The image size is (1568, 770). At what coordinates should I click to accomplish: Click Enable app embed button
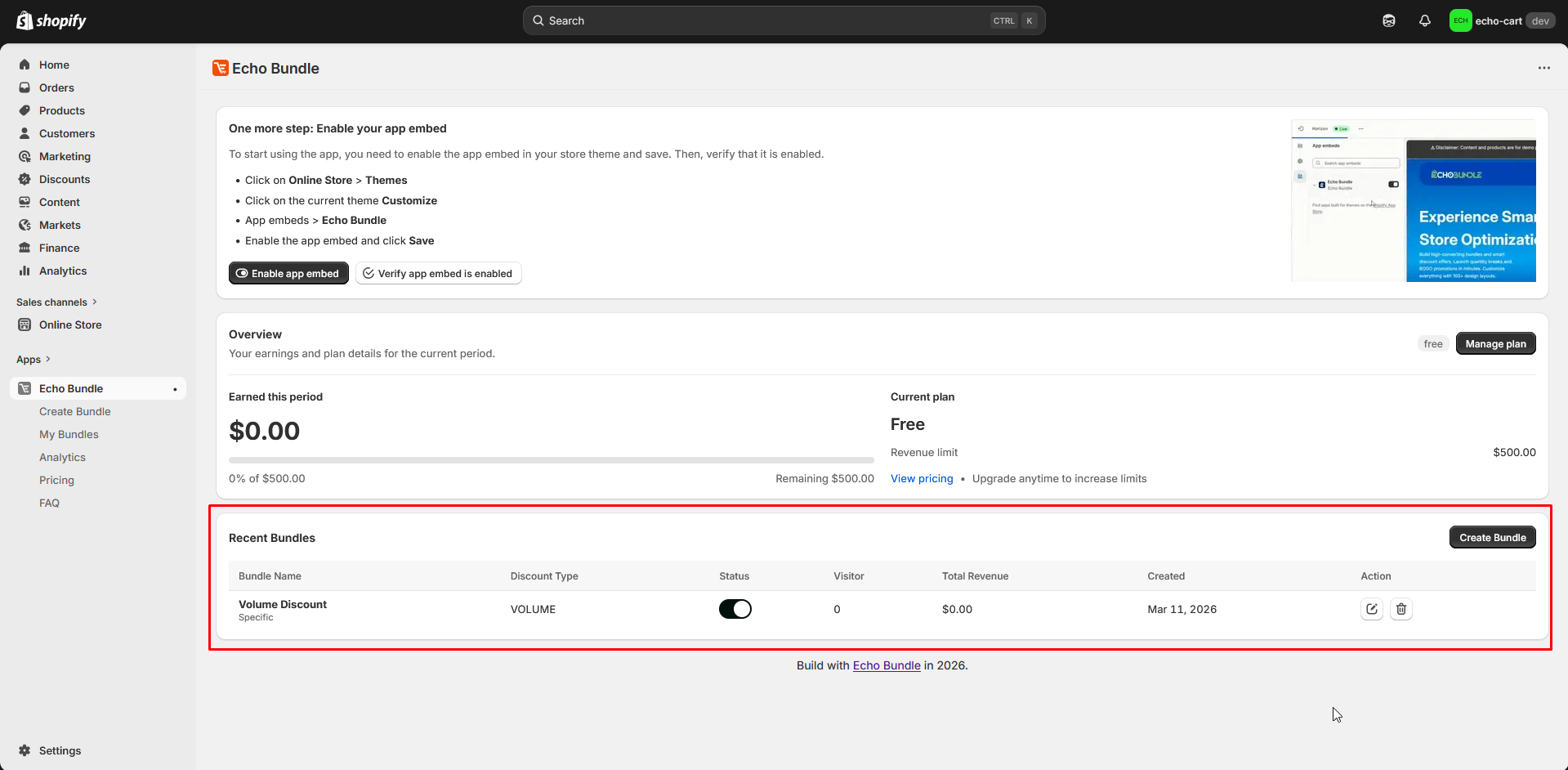click(288, 274)
